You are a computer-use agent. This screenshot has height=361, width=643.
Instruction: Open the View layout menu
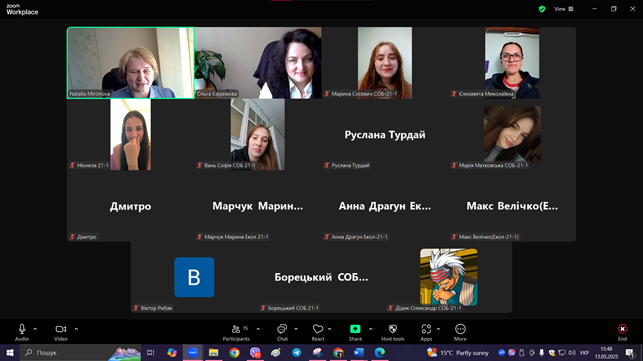pos(564,9)
